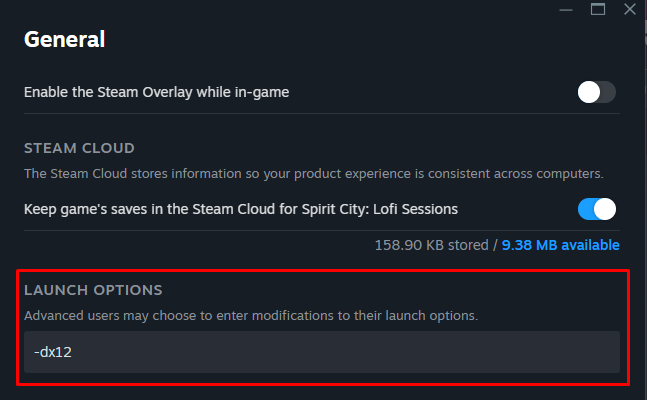Click the STEAM CLOUD section header

pos(79,148)
